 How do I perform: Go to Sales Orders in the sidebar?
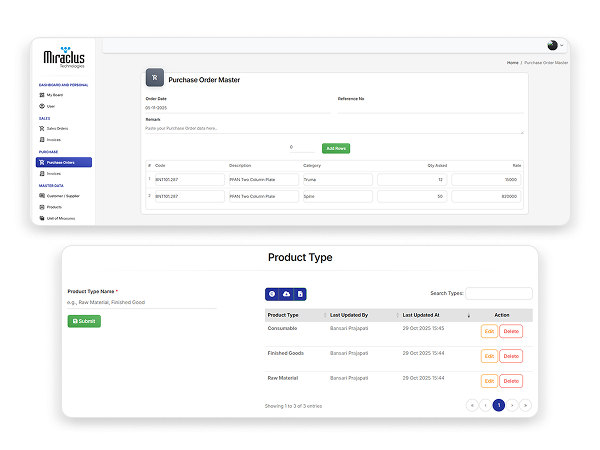click(54, 129)
